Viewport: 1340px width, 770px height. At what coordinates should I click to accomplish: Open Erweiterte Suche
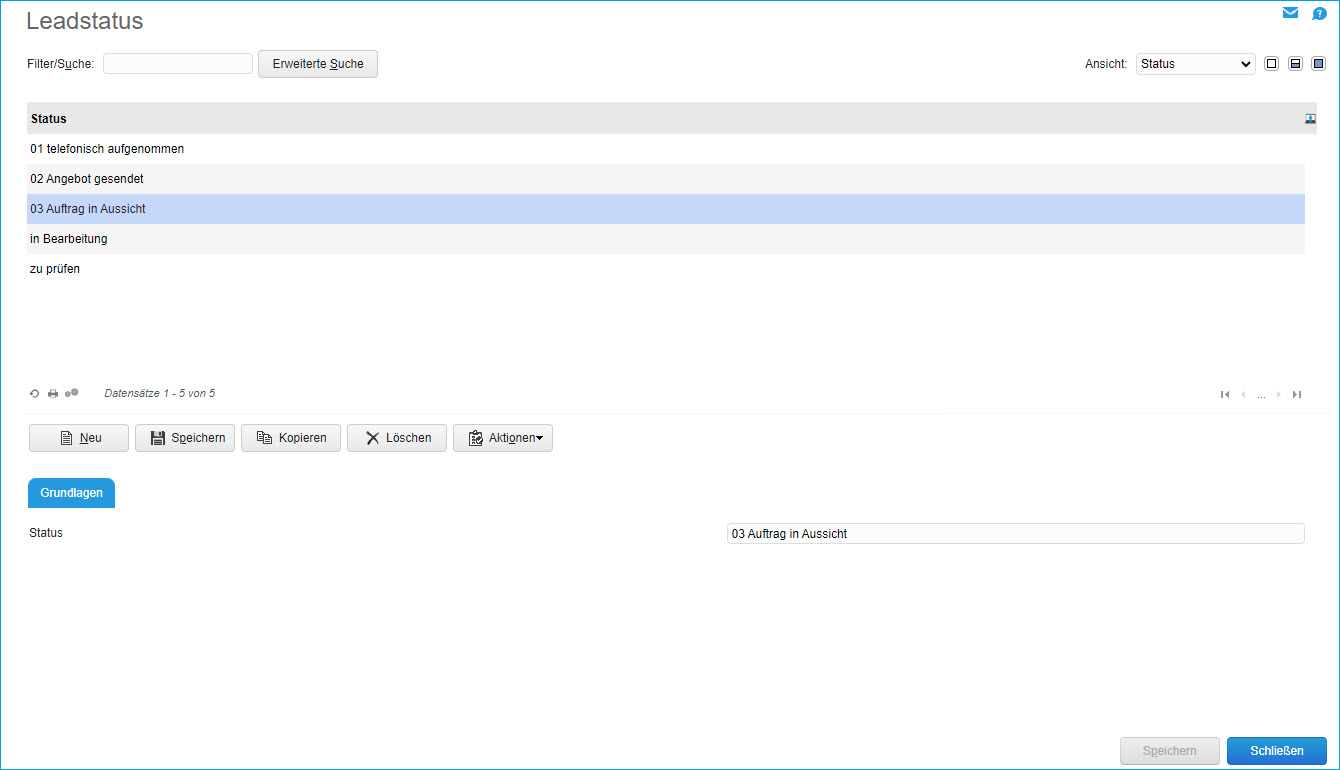point(317,63)
